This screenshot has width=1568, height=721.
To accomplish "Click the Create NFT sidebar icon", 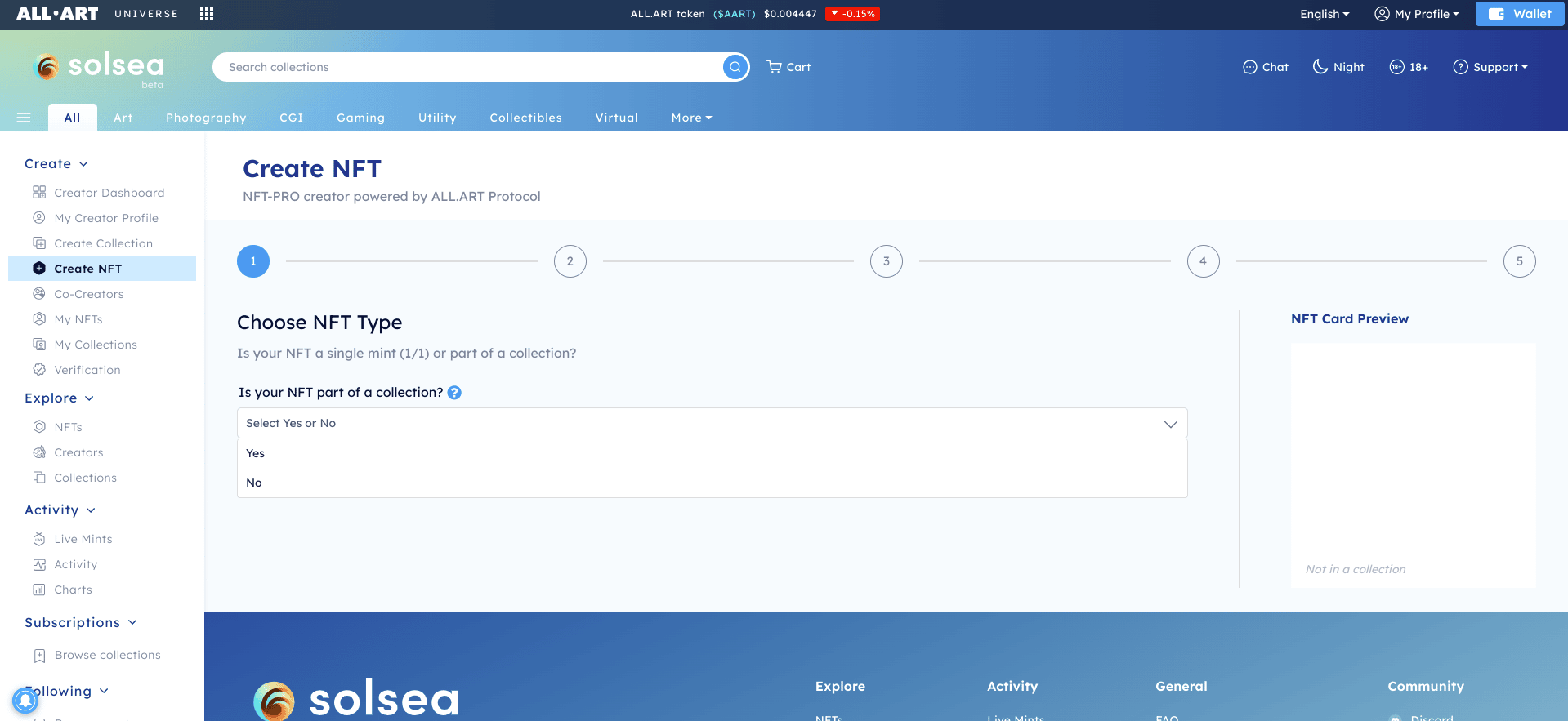I will [x=39, y=269].
